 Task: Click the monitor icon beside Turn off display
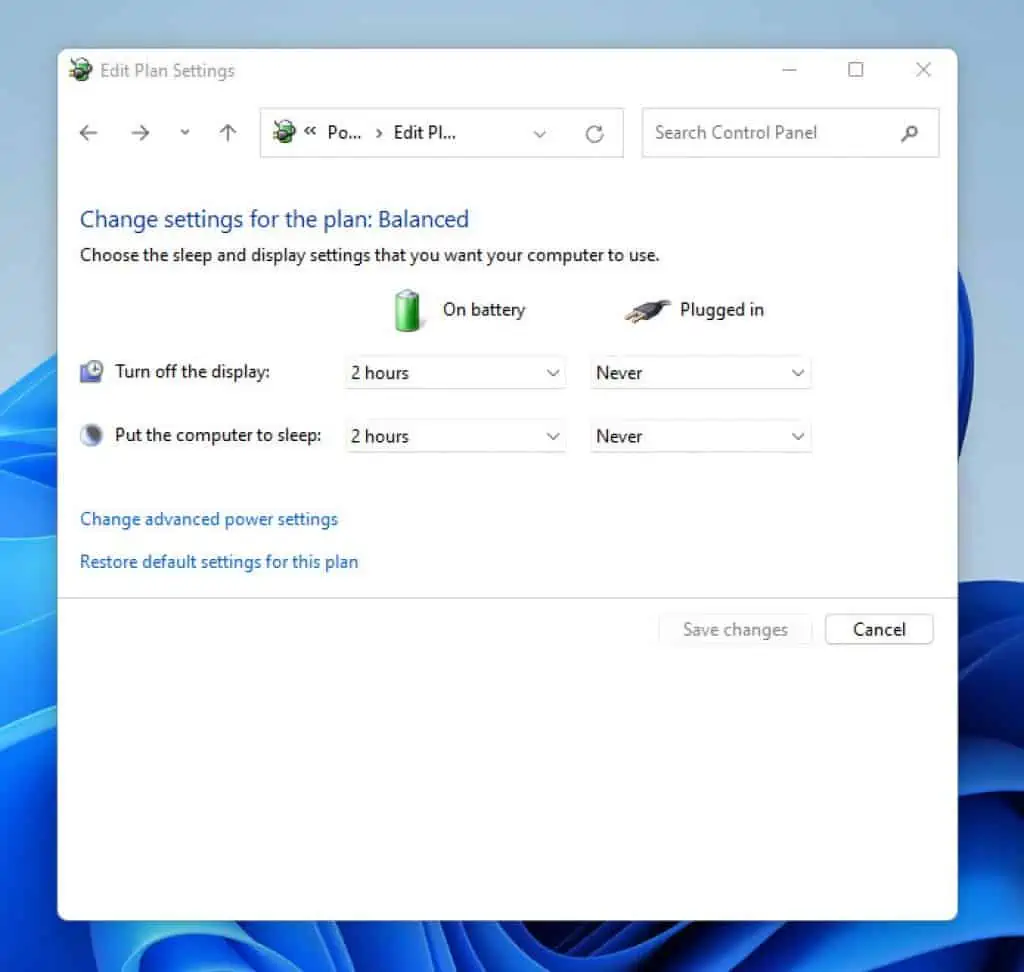pos(91,372)
